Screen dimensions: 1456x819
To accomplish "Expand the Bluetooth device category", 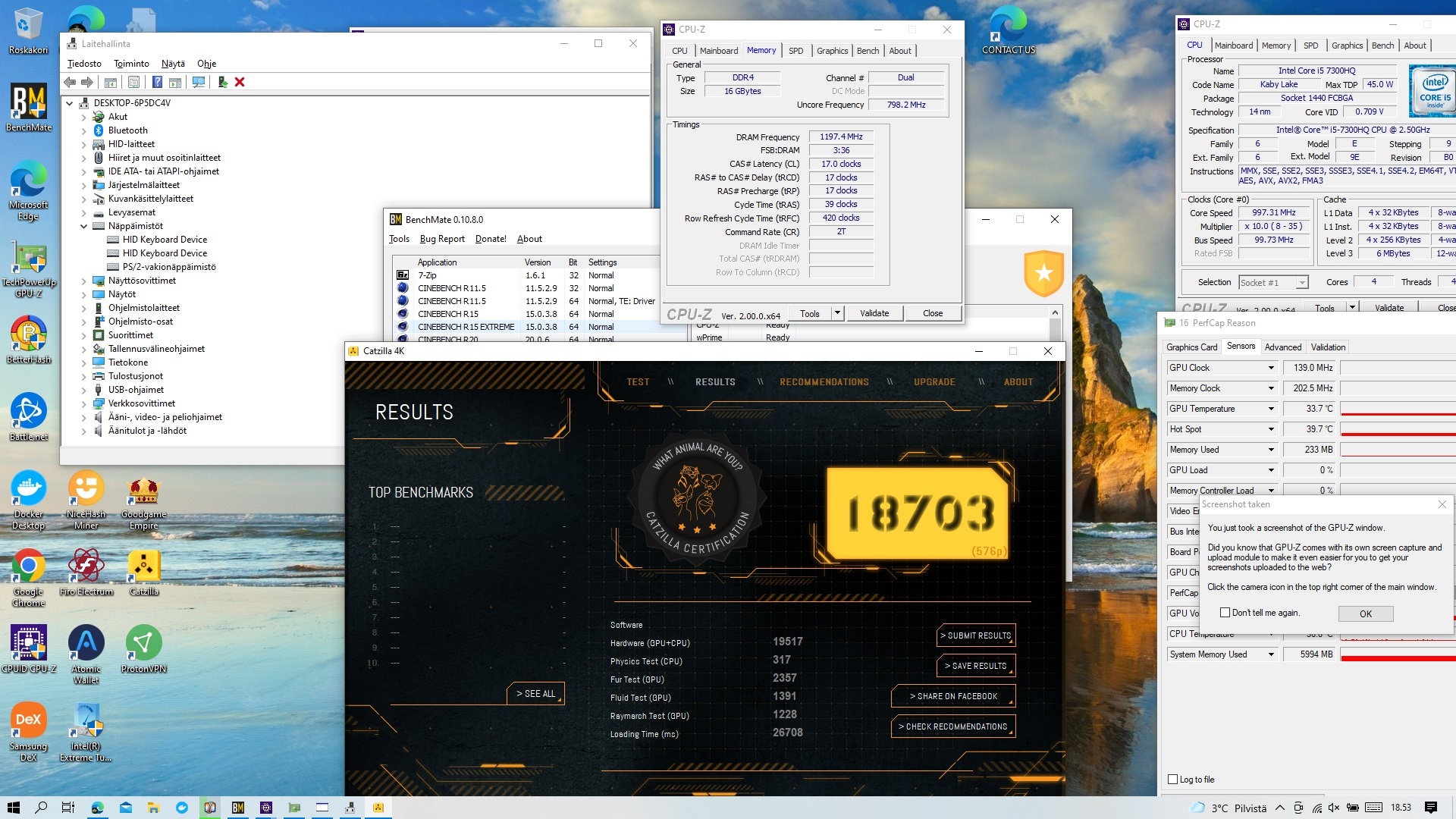I will tap(83, 130).
